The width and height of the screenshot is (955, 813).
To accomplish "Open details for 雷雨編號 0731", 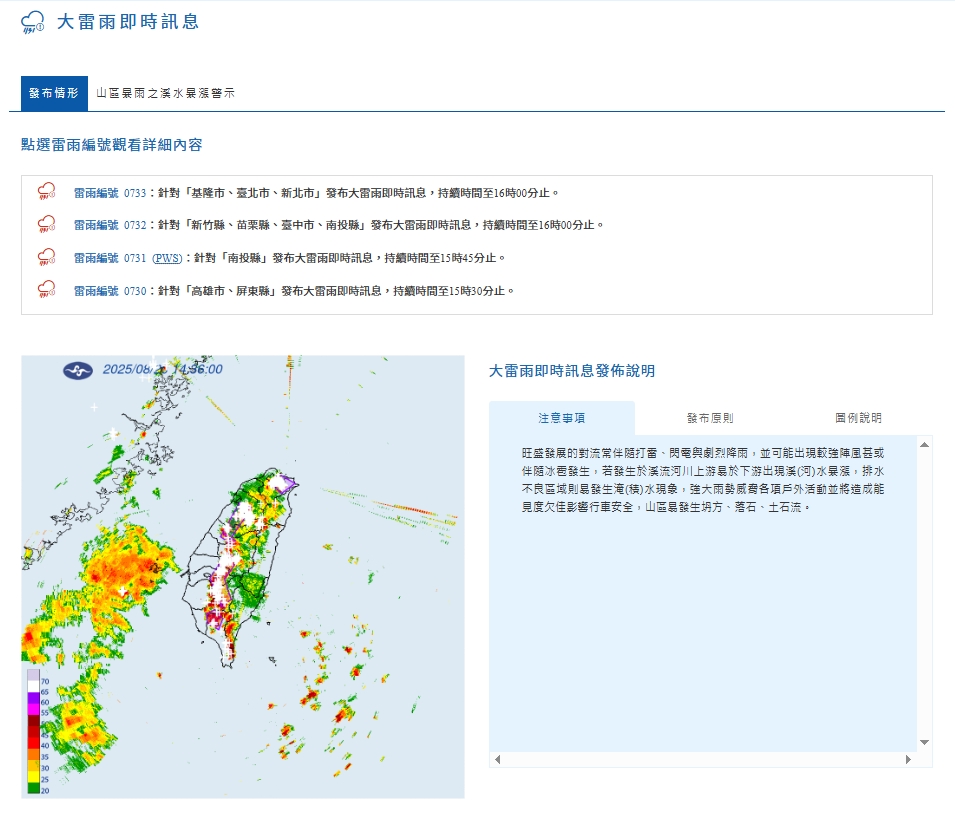I will (110, 258).
